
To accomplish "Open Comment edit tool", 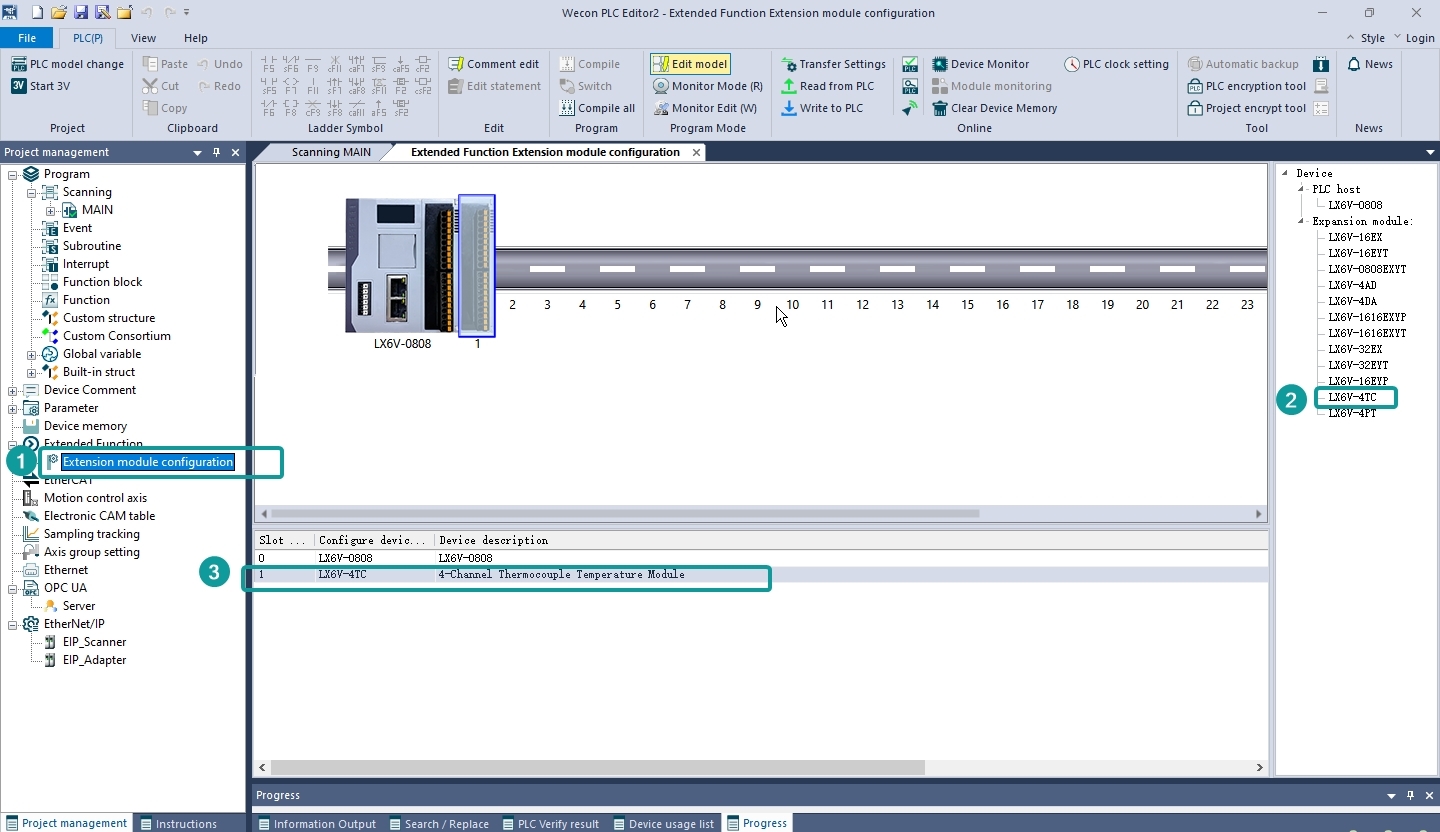I will [494, 64].
